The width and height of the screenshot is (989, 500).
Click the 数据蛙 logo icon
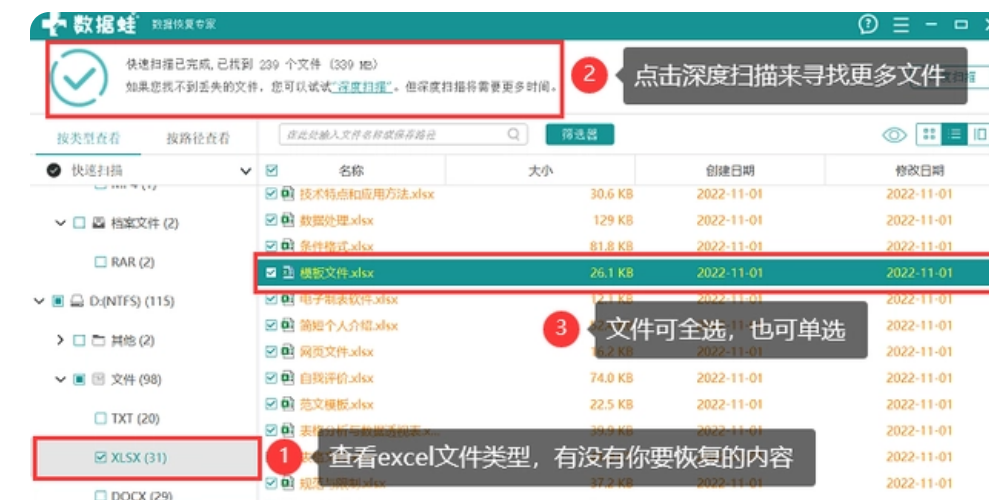(54, 24)
